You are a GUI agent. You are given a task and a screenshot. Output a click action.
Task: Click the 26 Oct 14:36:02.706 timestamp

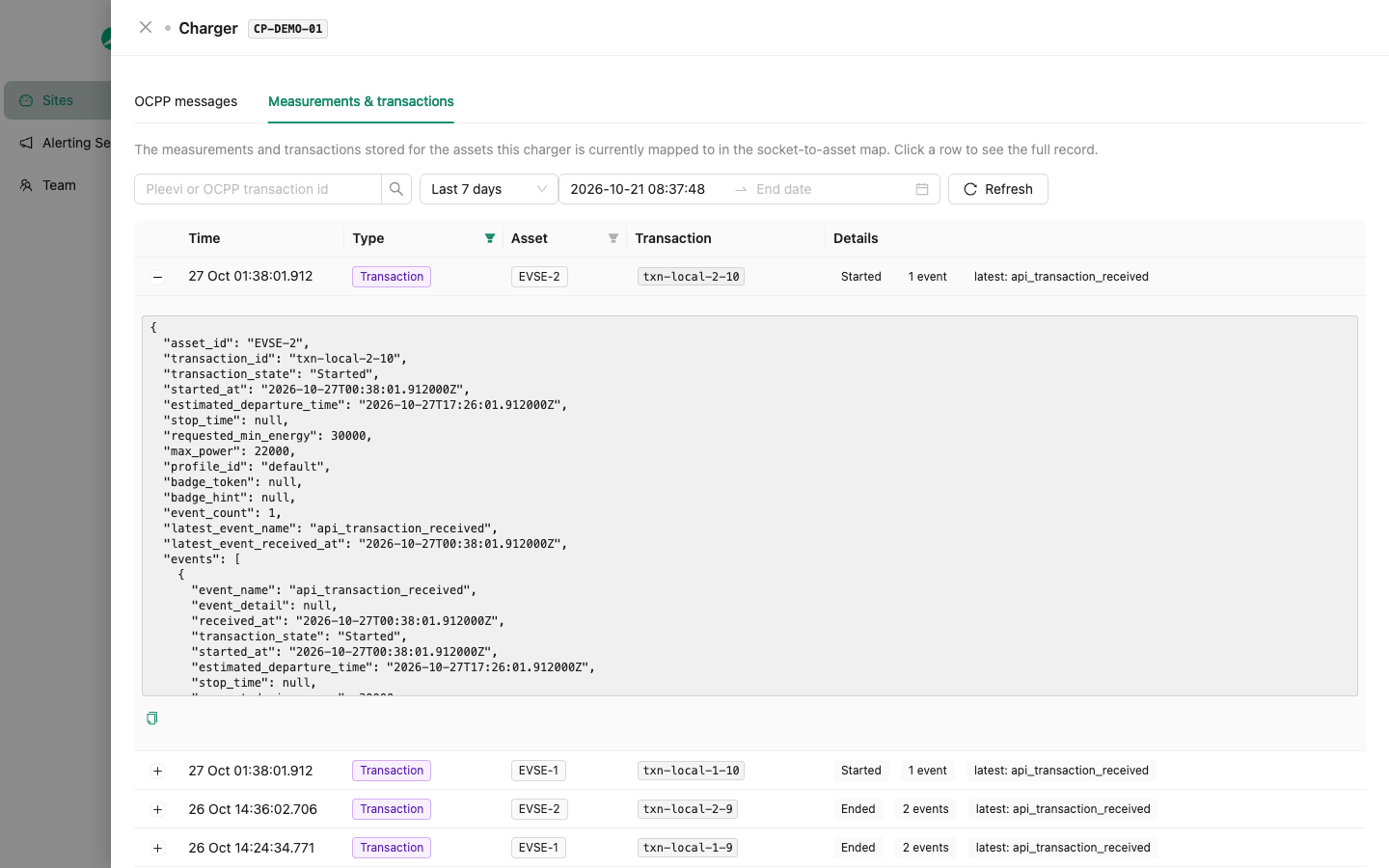(x=253, y=809)
